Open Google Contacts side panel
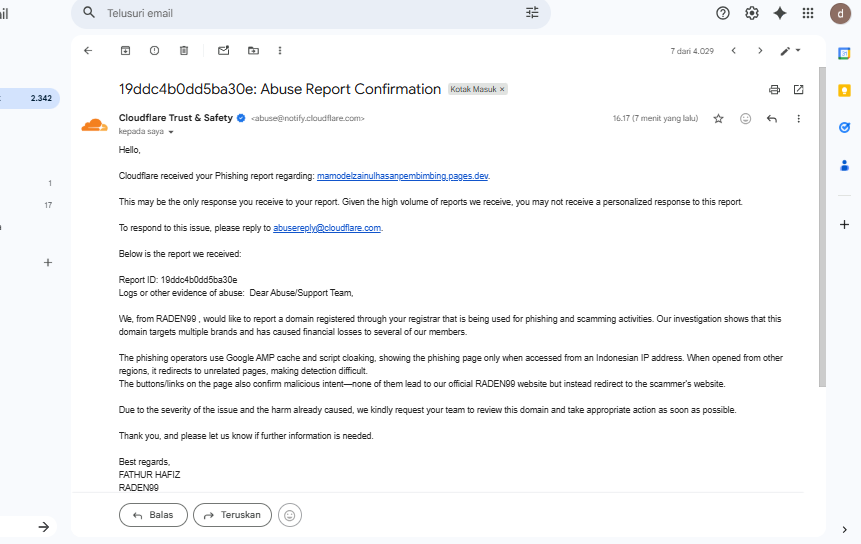Viewport: 861px width, 544px height. [x=844, y=165]
